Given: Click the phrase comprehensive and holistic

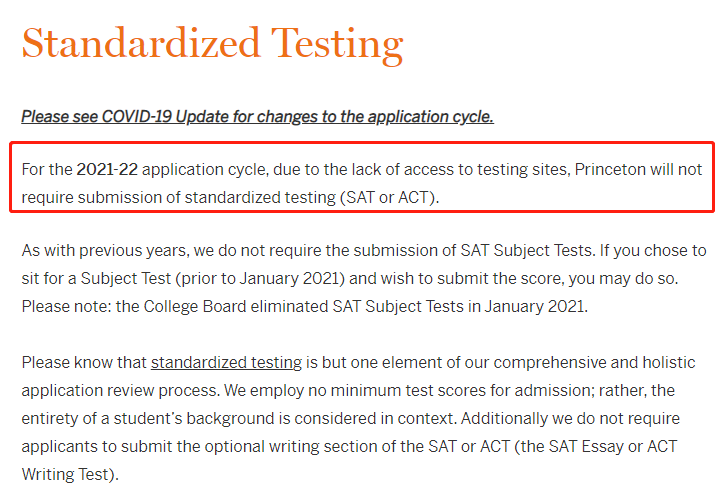Looking at the screenshot, I should click(594, 363).
